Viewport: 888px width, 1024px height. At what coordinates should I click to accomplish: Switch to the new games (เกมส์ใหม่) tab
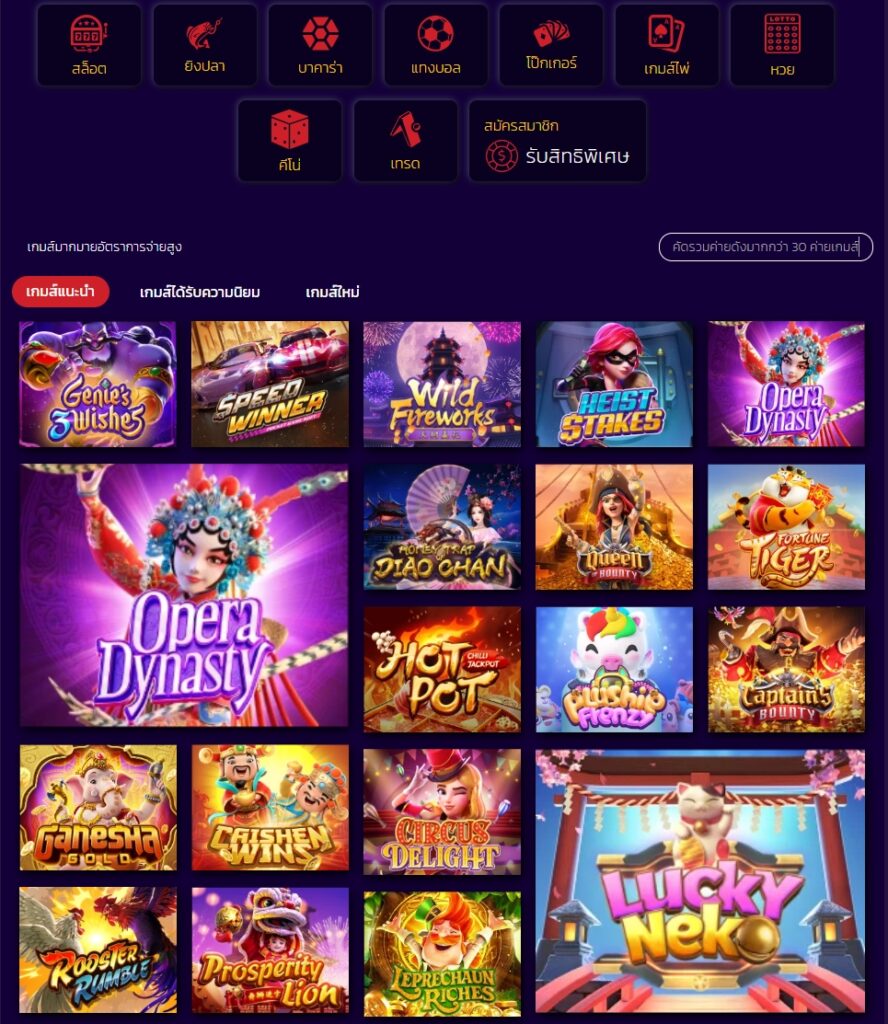click(x=332, y=292)
